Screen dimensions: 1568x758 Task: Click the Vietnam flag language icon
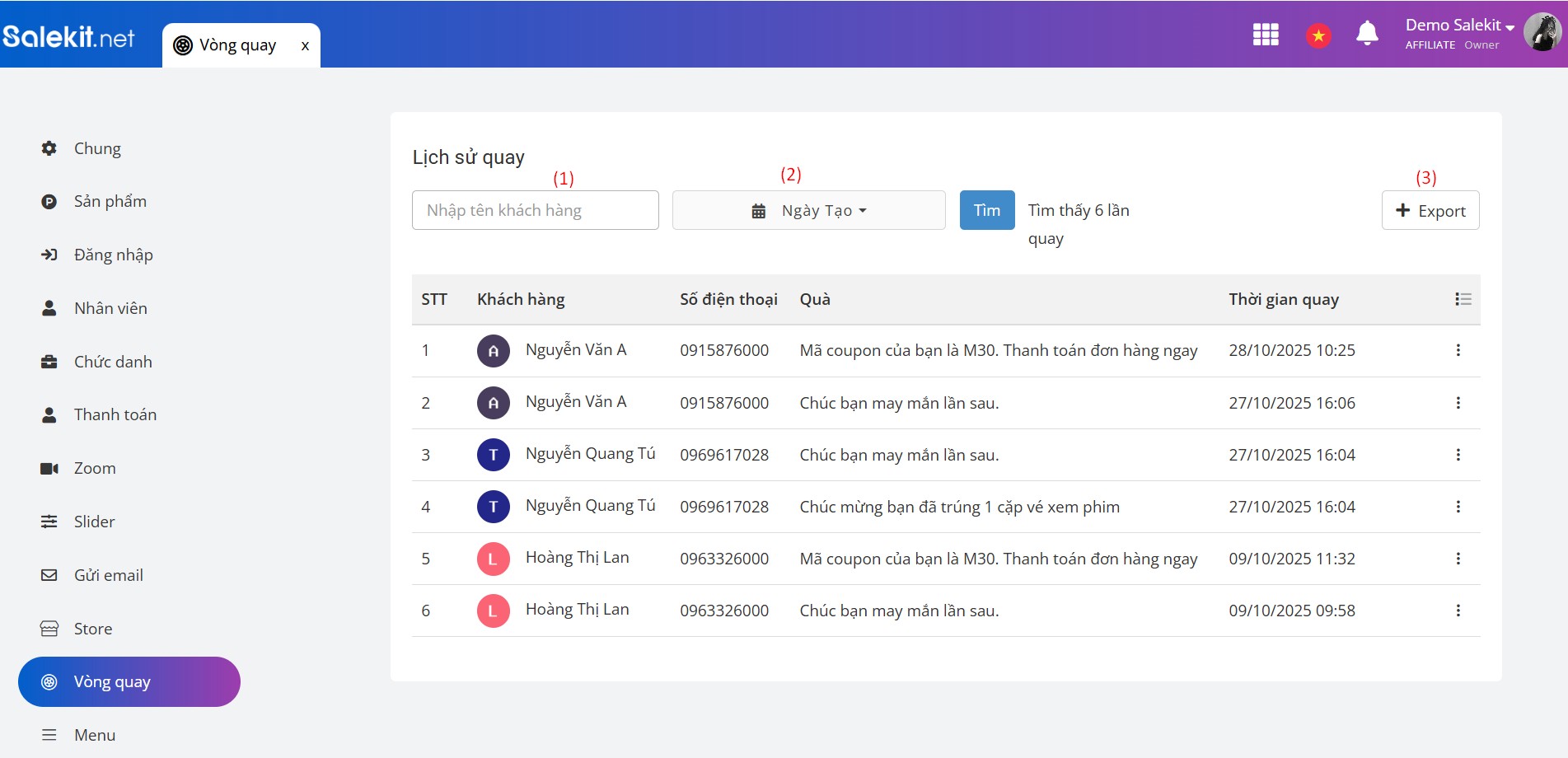point(1318,35)
